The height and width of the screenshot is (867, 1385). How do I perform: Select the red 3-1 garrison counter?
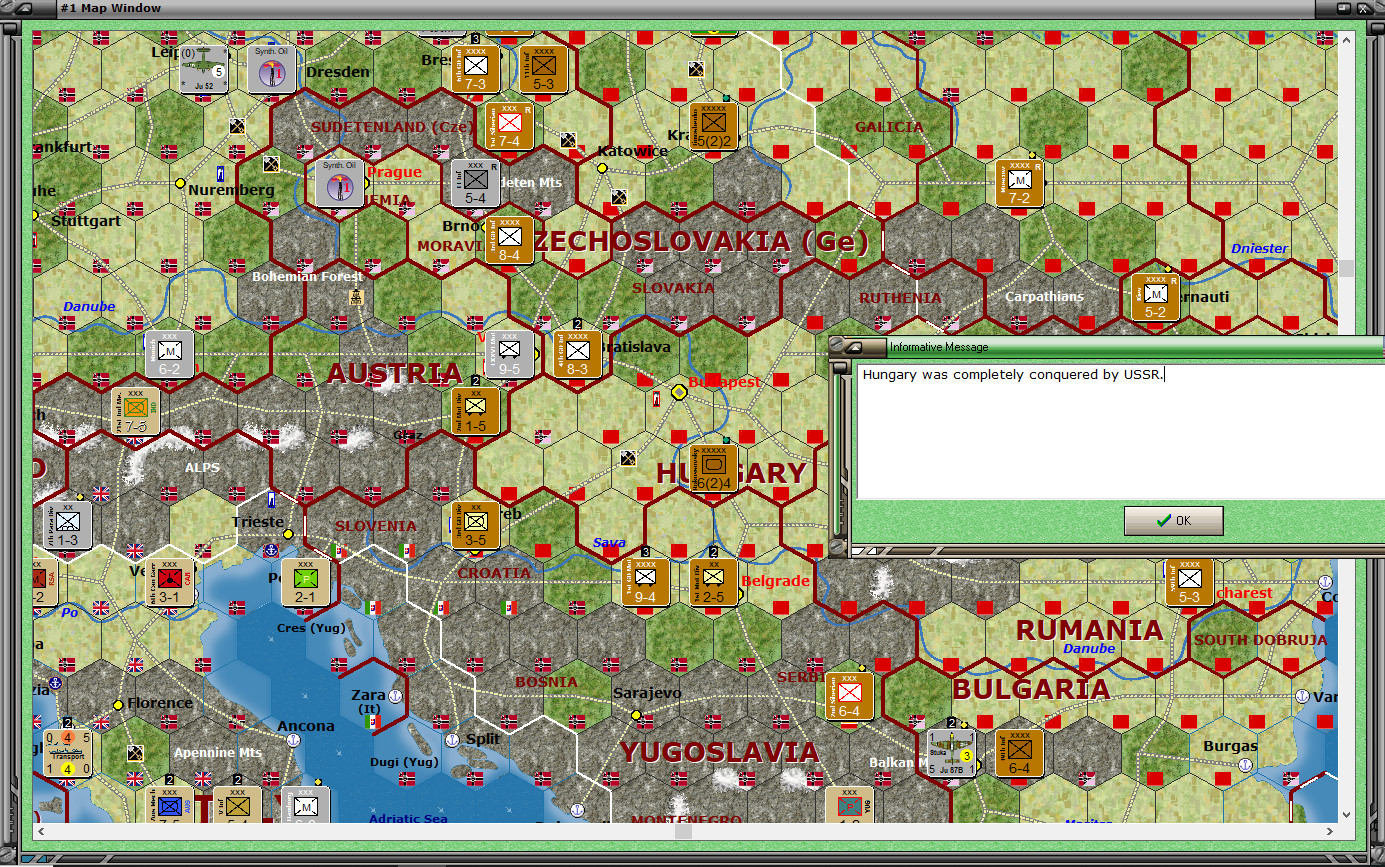pos(170,582)
